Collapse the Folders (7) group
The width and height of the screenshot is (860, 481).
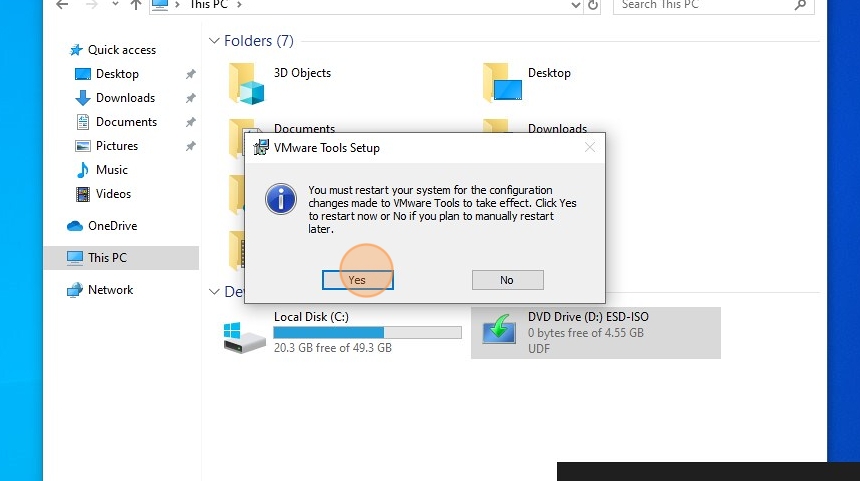(214, 41)
